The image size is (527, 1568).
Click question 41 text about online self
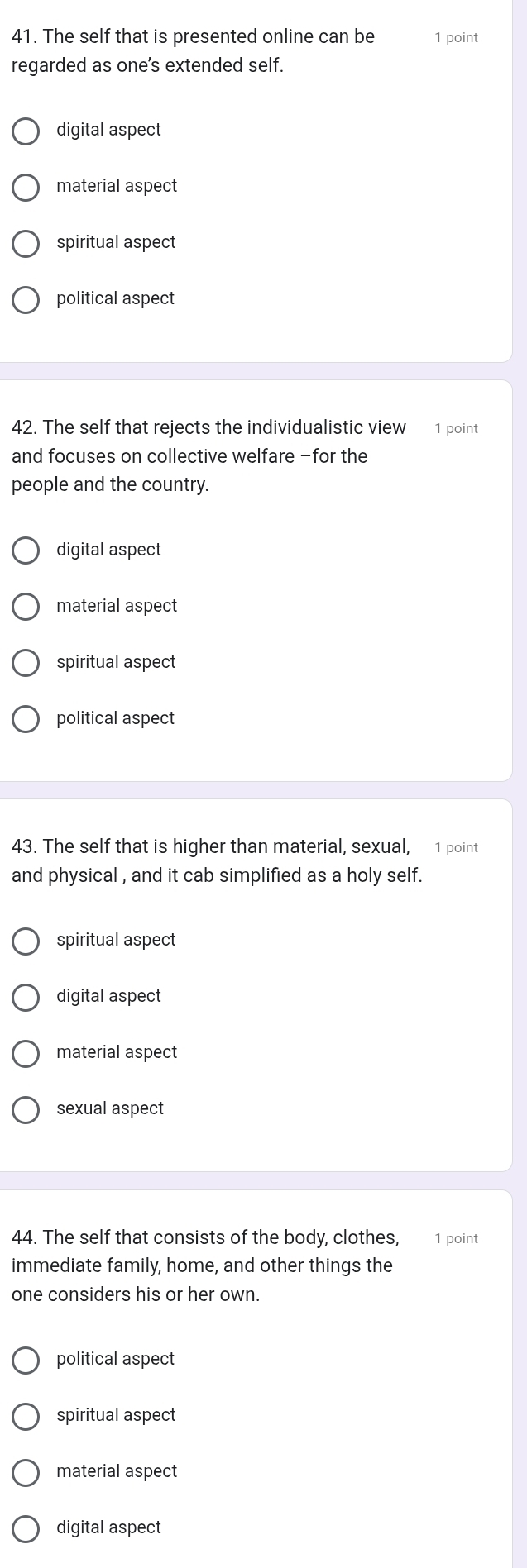tap(194, 51)
